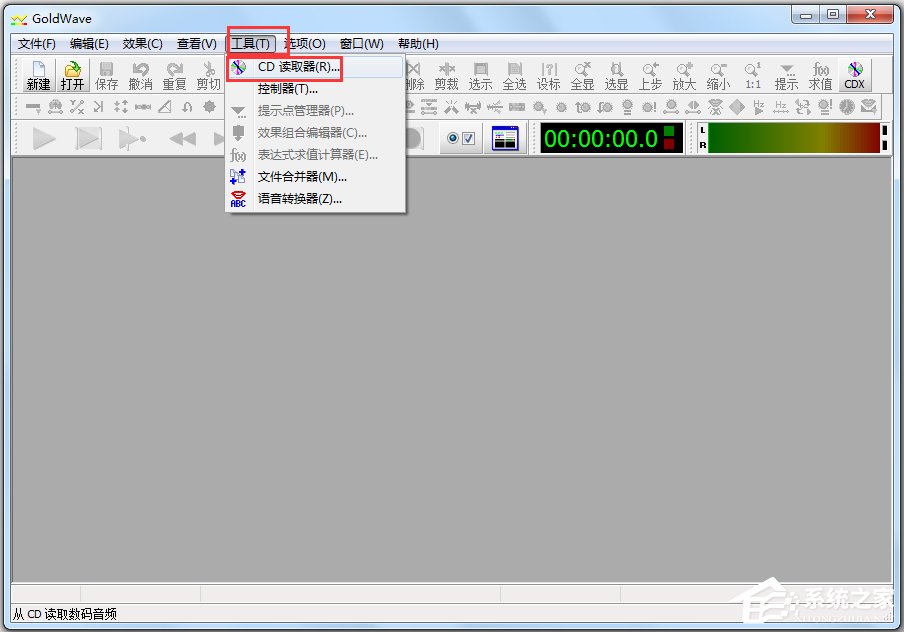The height and width of the screenshot is (632, 904).
Task: Click the 打开 (Open) folder icon
Action: 73,76
